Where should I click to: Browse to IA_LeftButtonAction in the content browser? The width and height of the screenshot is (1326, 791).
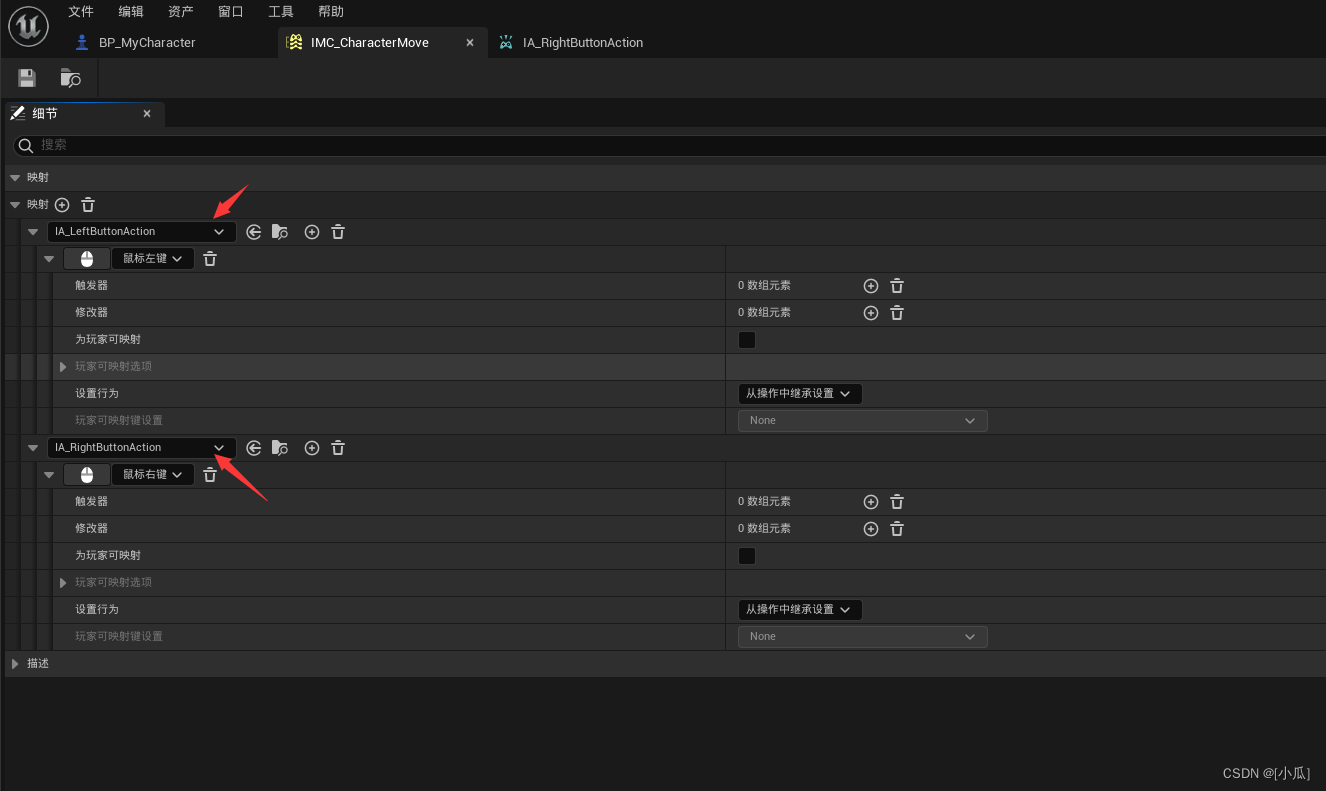coord(280,232)
